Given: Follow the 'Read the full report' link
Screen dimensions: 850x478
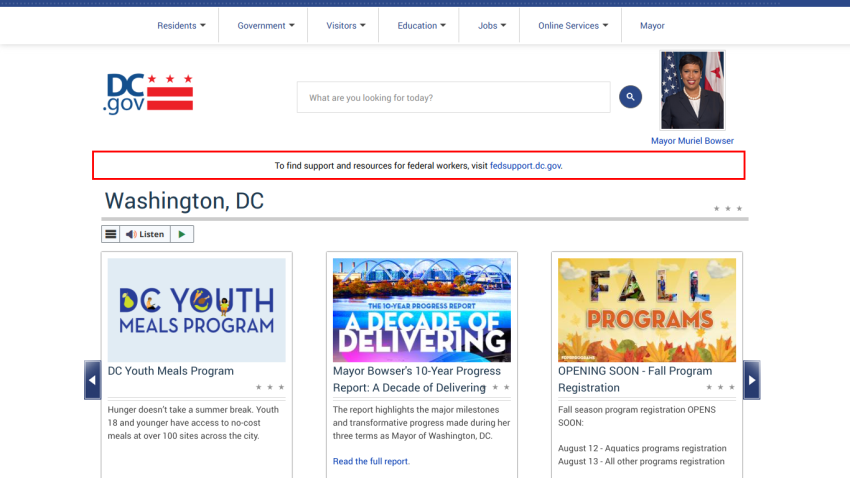Looking at the screenshot, I should point(371,461).
